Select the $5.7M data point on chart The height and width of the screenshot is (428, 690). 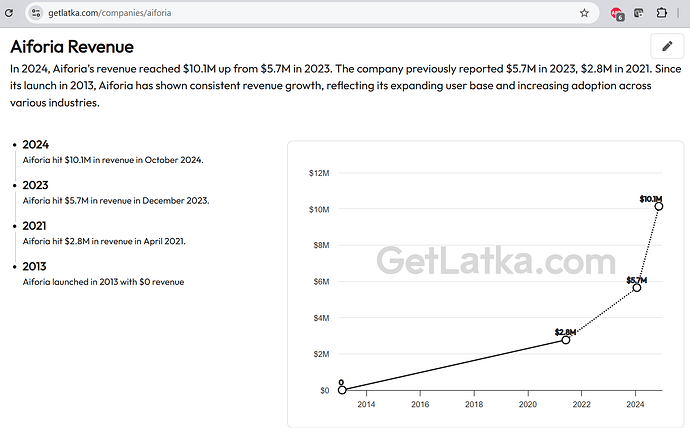[636, 287]
